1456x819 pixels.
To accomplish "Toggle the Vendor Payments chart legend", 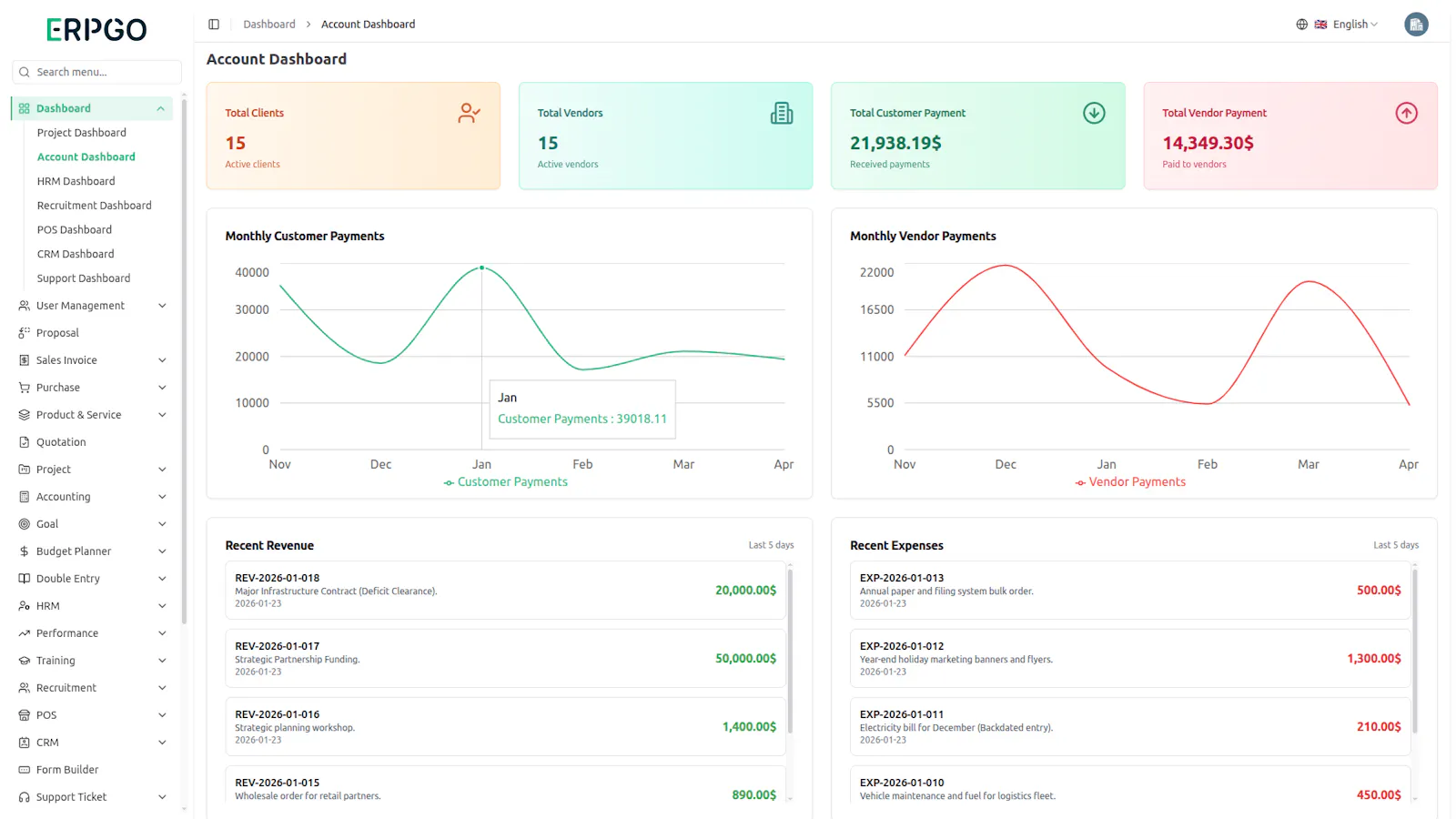I will [1130, 482].
